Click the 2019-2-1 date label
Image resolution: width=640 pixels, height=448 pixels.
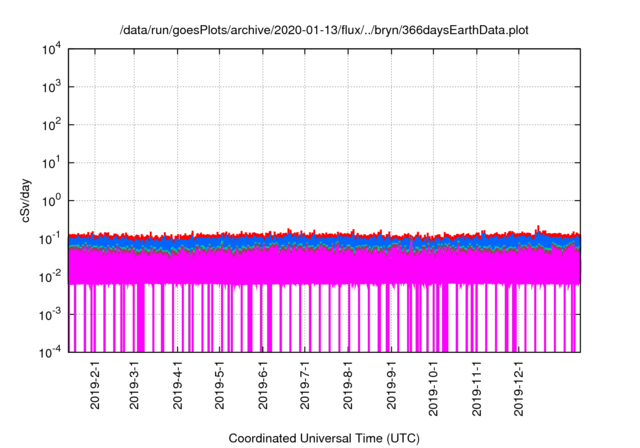point(95,385)
